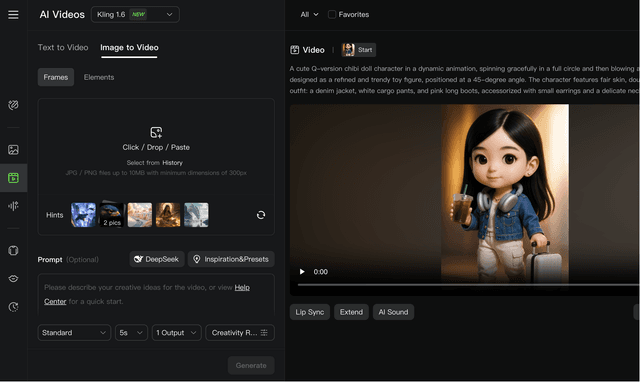Select the Image to Video tab
Image resolution: width=640 pixels, height=383 pixels.
pos(129,48)
